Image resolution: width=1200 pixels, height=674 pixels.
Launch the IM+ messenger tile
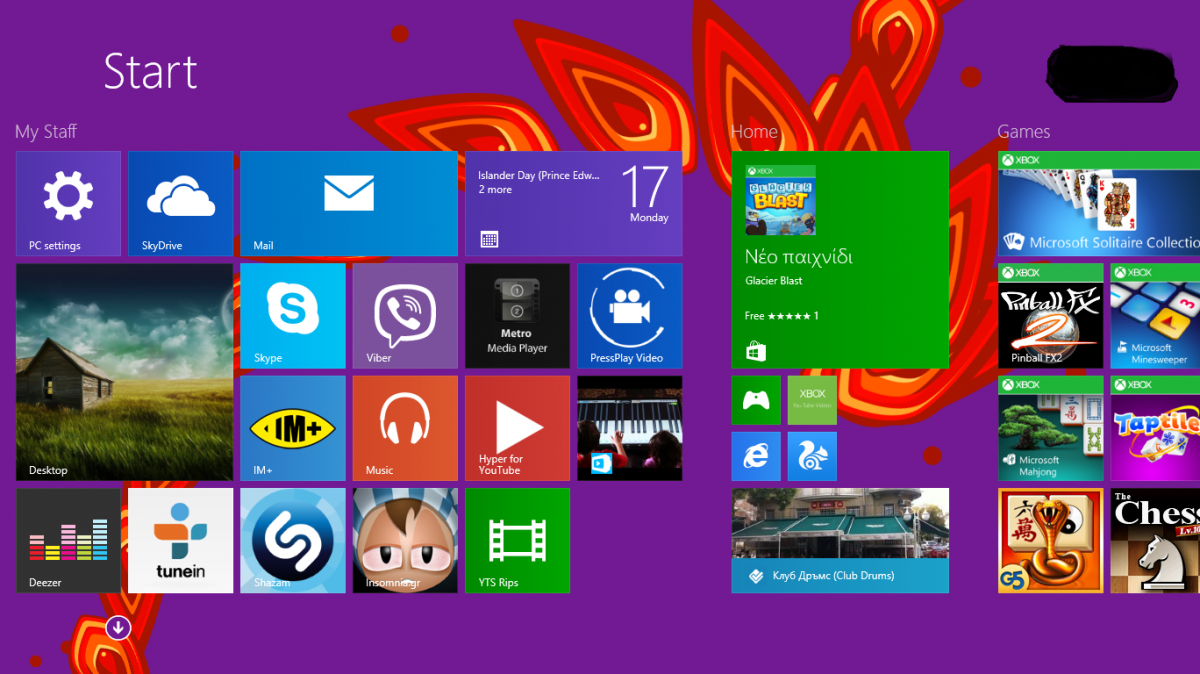point(293,428)
